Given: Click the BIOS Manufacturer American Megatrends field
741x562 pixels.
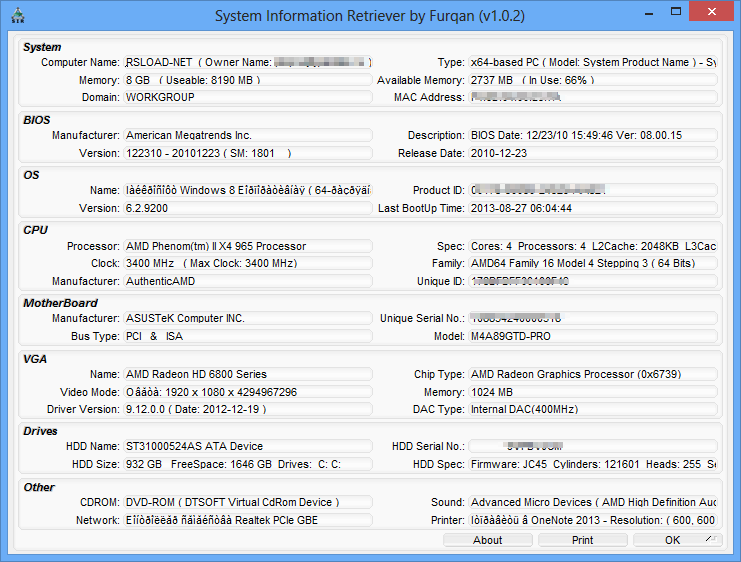Looking at the screenshot, I should [247, 135].
